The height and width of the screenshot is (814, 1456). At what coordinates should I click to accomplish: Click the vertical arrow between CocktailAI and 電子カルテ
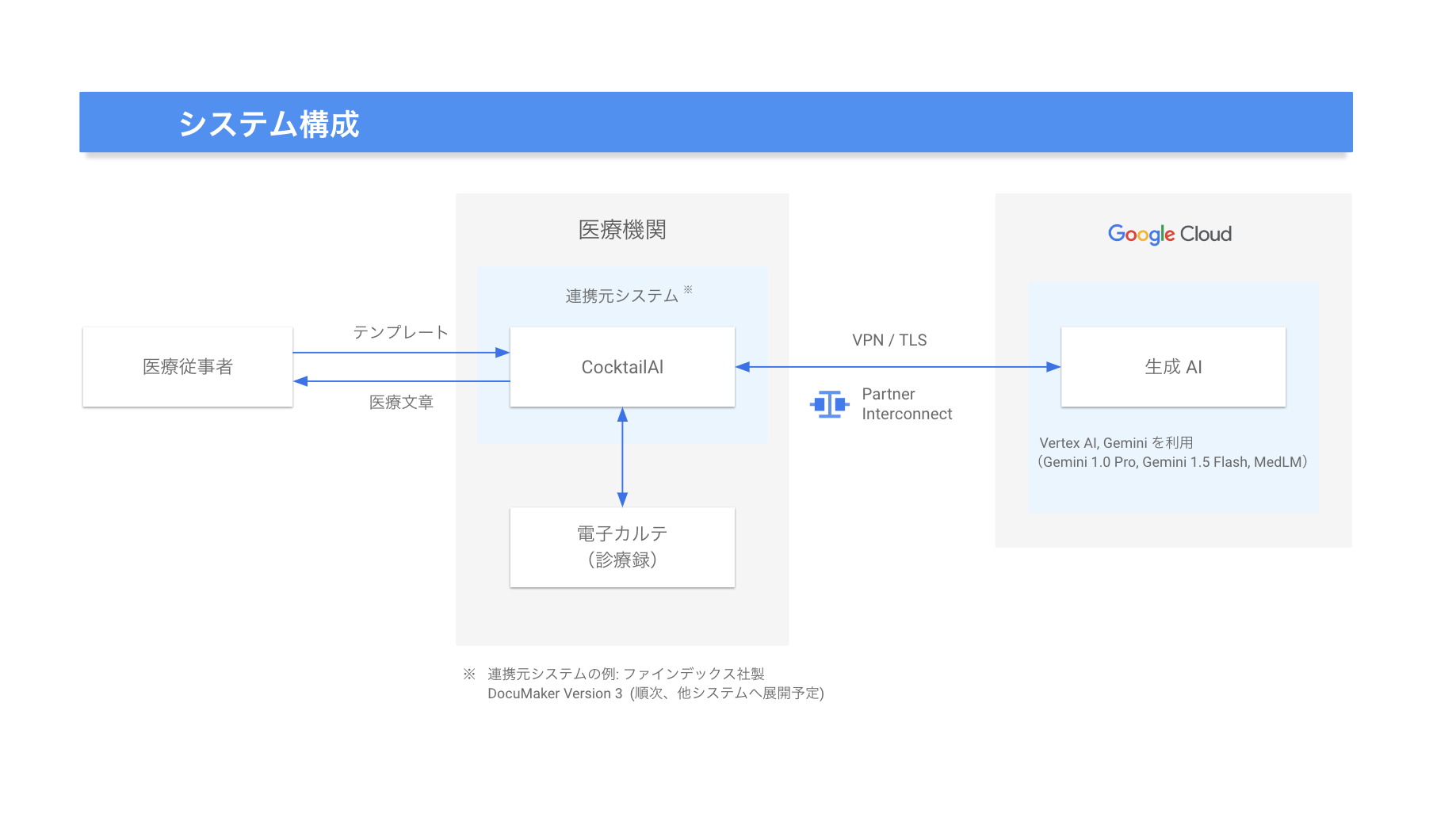622,457
